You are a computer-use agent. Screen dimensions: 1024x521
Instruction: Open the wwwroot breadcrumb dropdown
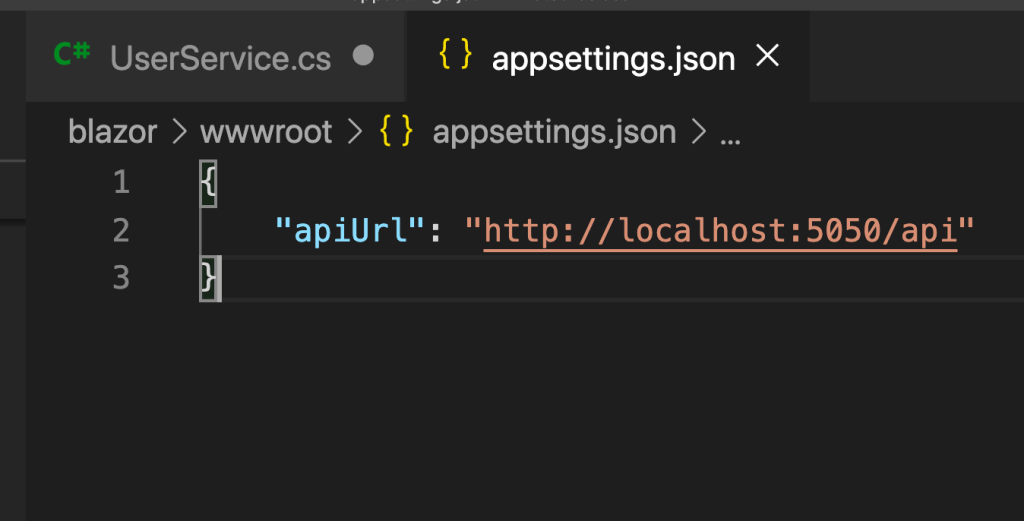[x=266, y=132]
